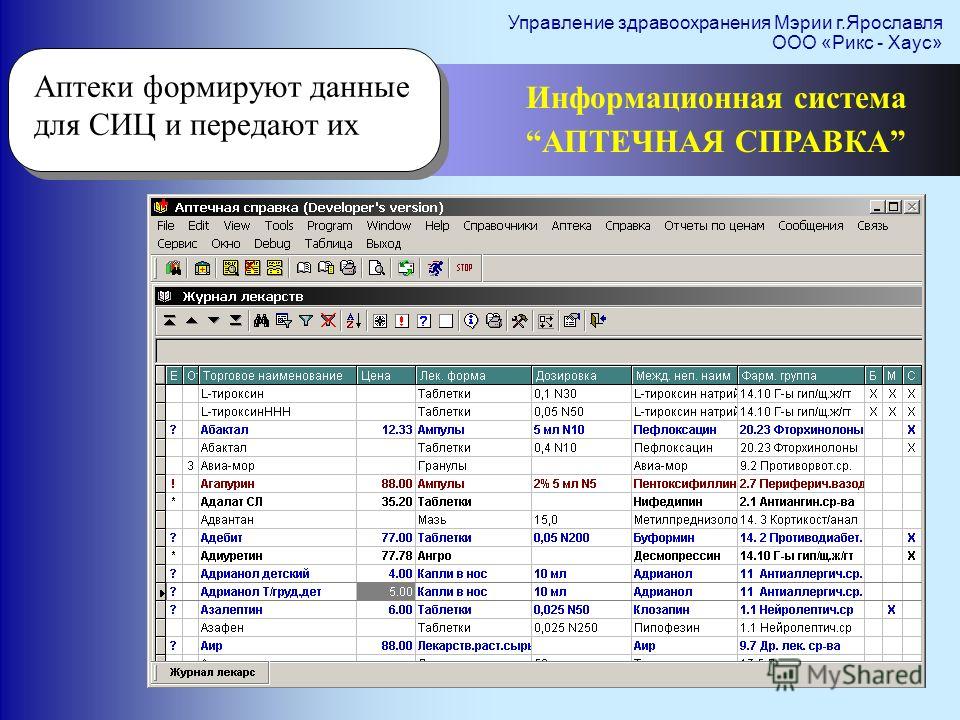
Task: Open the Сообщения menu
Action: 810,225
